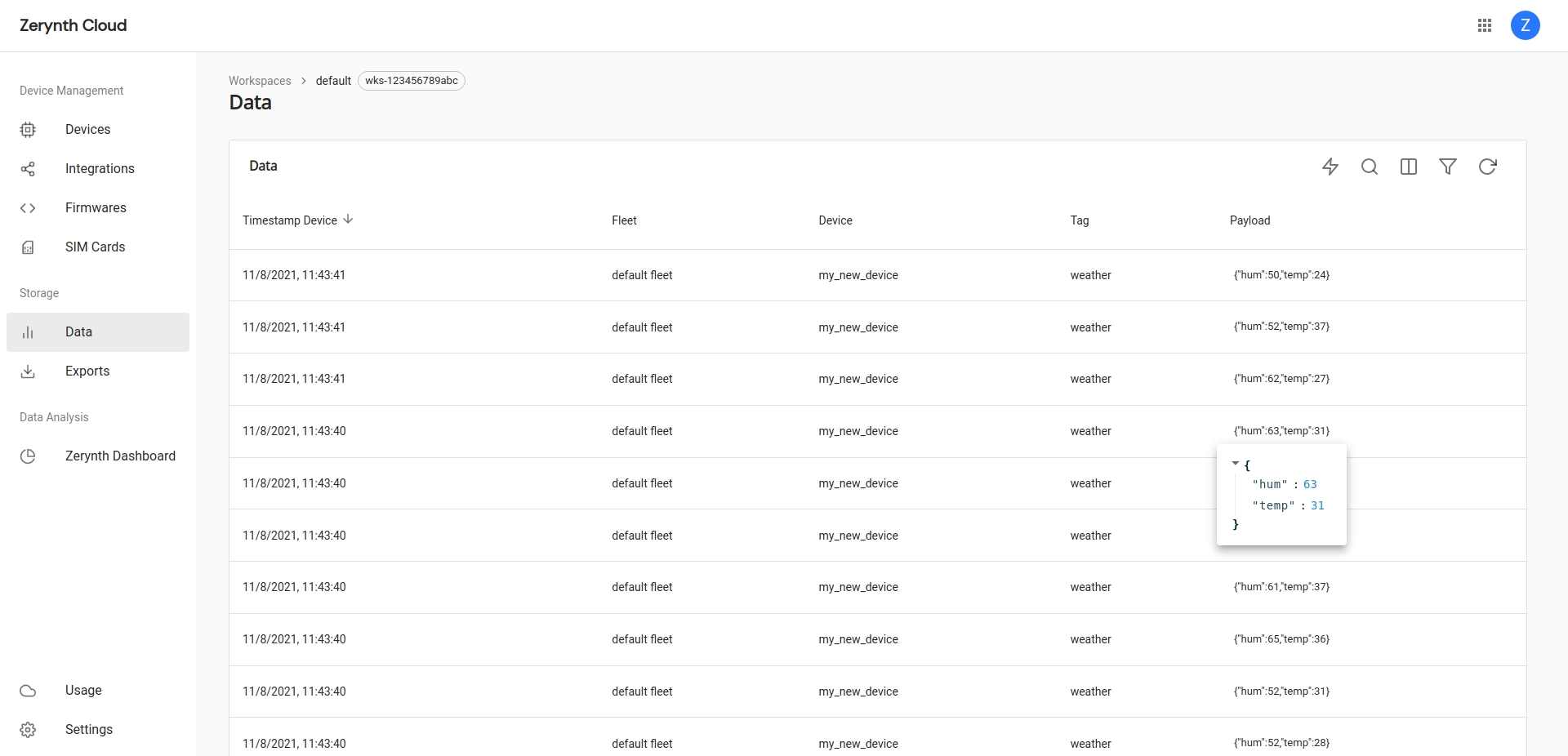Click payload {"hum":52,"temp":28}
Screen dimensions: 1568x756
point(1281,743)
